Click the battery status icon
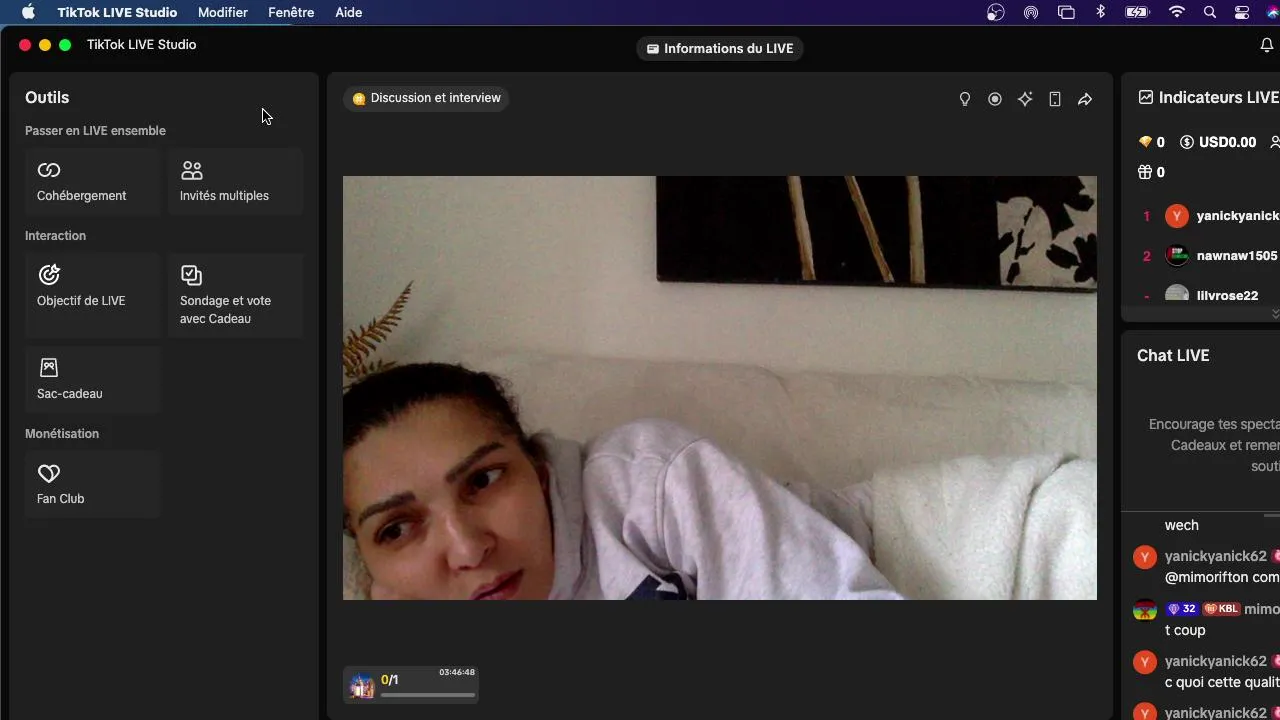1280x720 pixels. point(1137,12)
